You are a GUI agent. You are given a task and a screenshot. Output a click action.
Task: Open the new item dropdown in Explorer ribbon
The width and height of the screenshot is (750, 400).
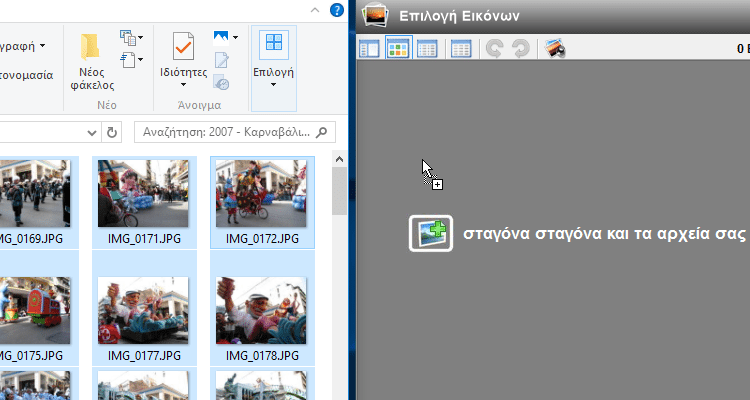(132, 37)
